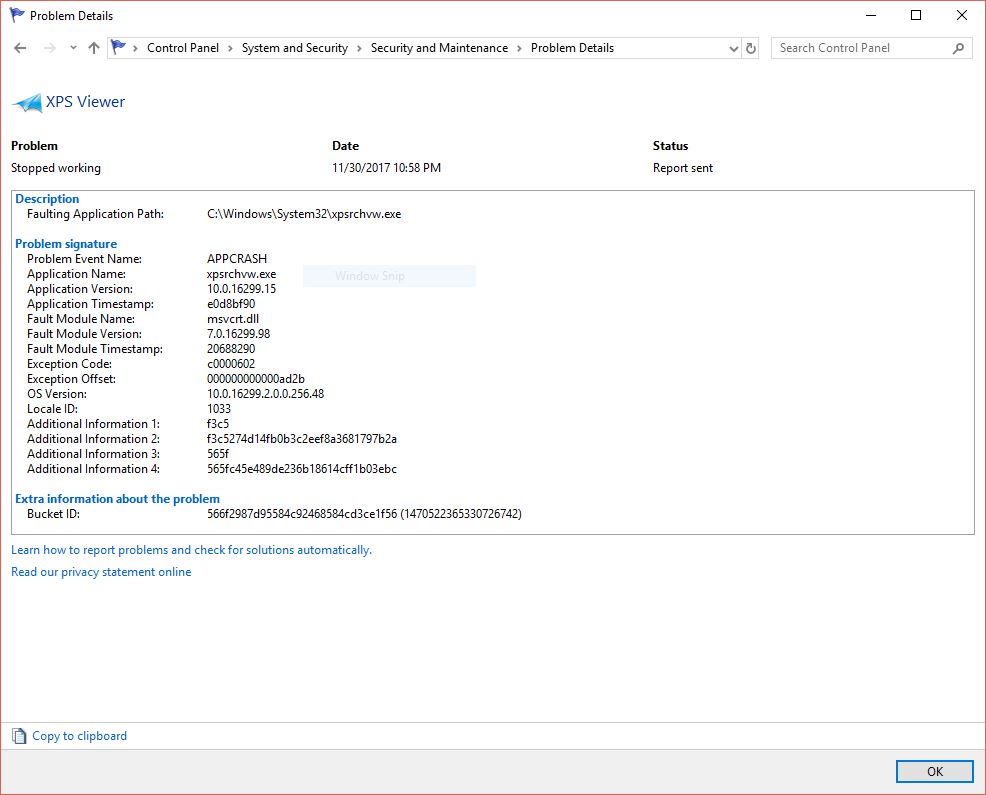Click the Problem signature section heading
Screen dimensions: 986x795
pyautogui.click(x=66, y=244)
